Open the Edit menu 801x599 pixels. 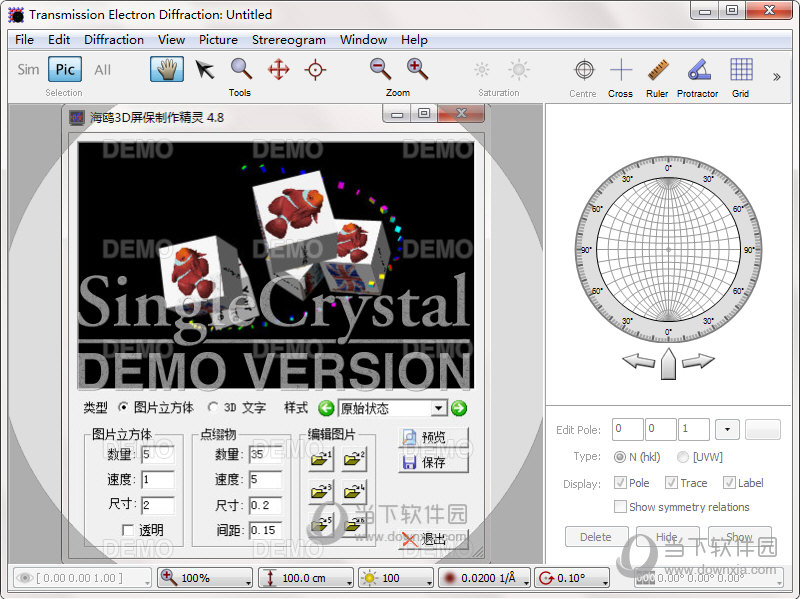[59, 40]
